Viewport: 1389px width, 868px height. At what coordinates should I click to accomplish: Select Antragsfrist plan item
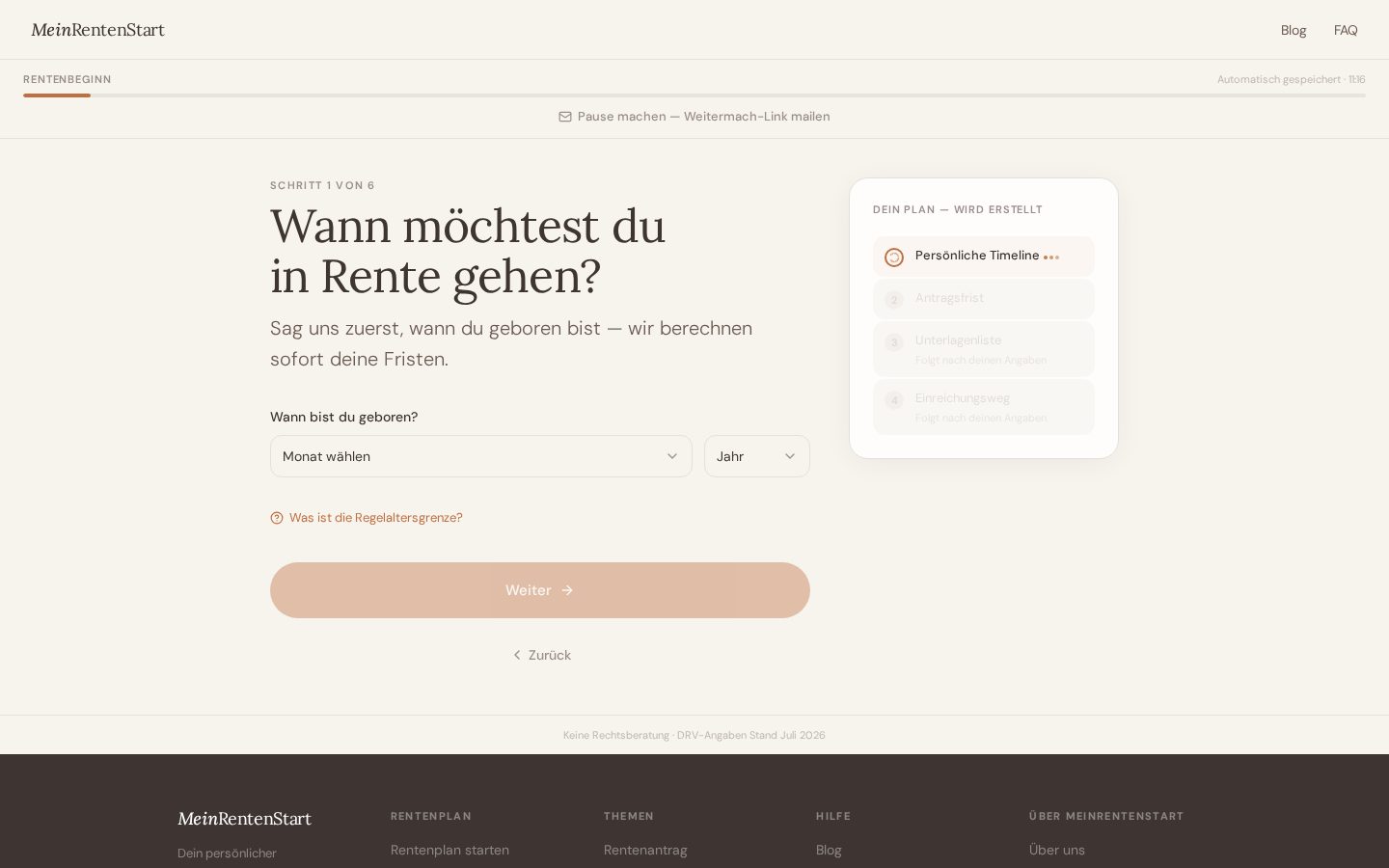[x=984, y=299]
